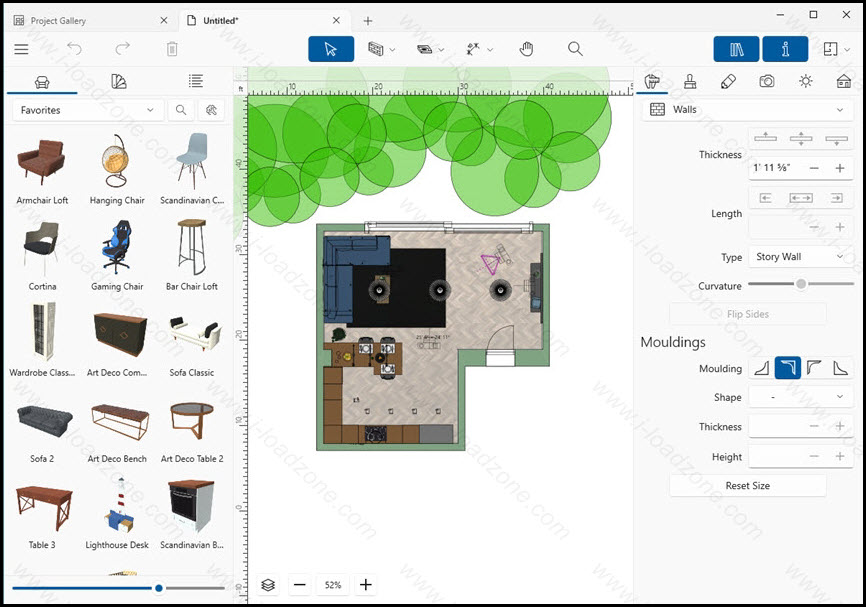Expand the wall tool options arrow
This screenshot has height=607, width=866.
pyautogui.click(x=392, y=50)
